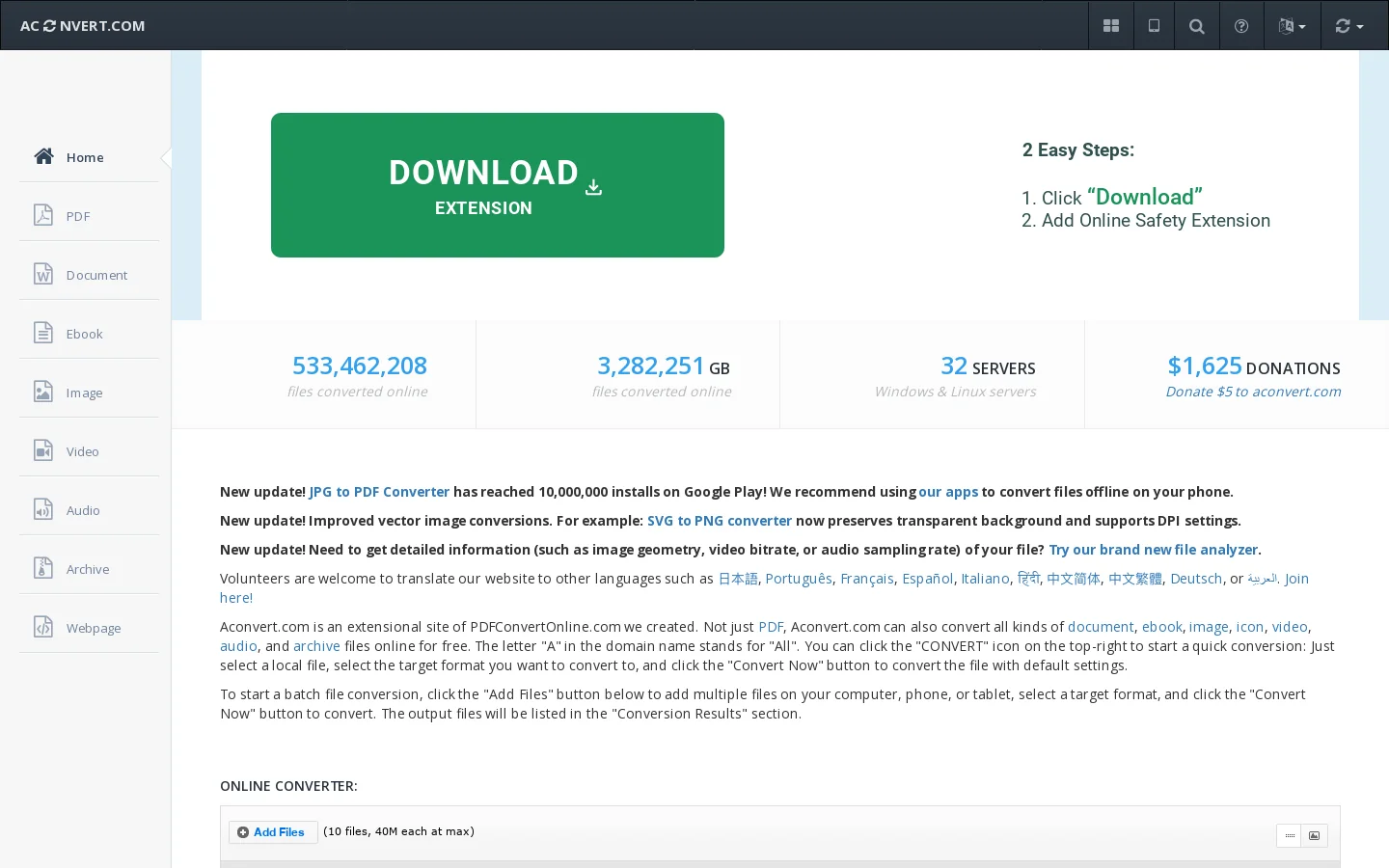Click "Try our brand new file analyzer"
Viewport: 1389px width, 868px height.
(1154, 550)
